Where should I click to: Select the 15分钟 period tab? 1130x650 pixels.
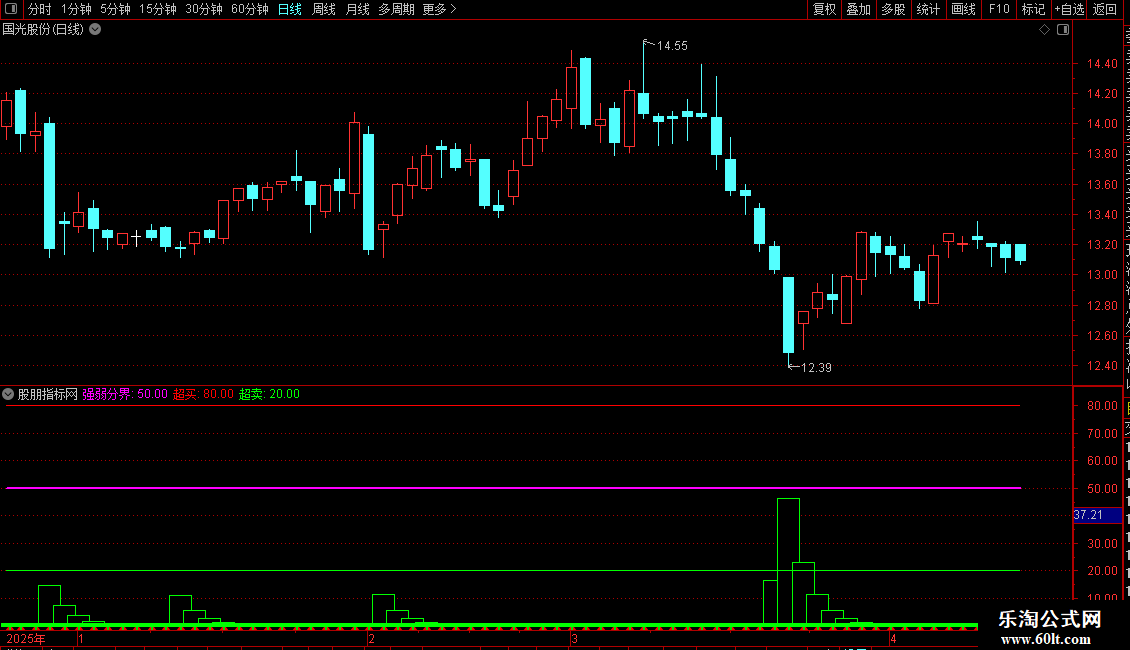coord(158,9)
